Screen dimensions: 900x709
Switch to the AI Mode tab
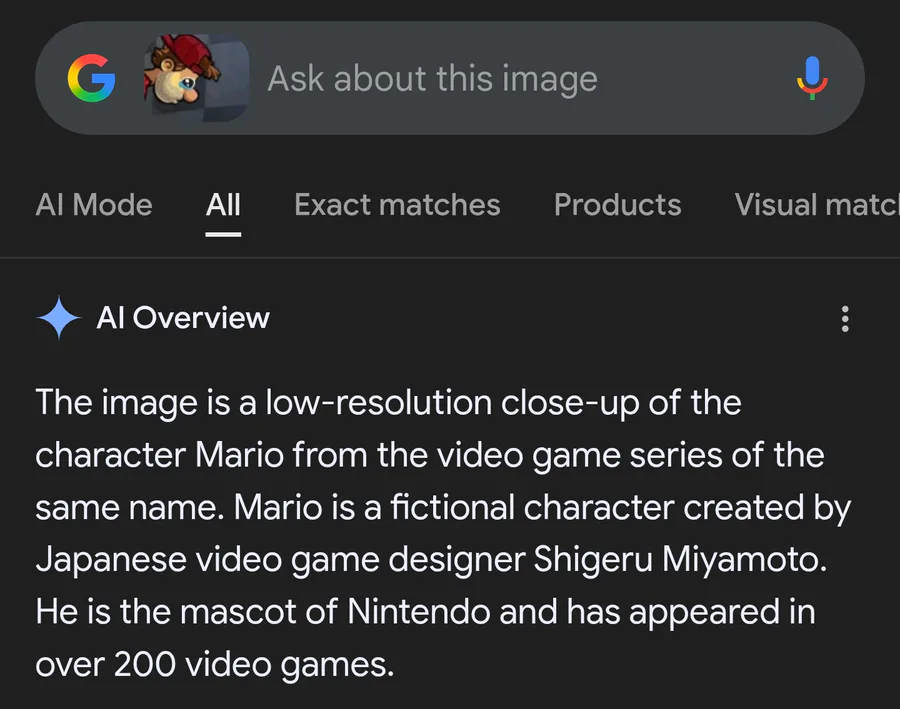pyautogui.click(x=94, y=205)
